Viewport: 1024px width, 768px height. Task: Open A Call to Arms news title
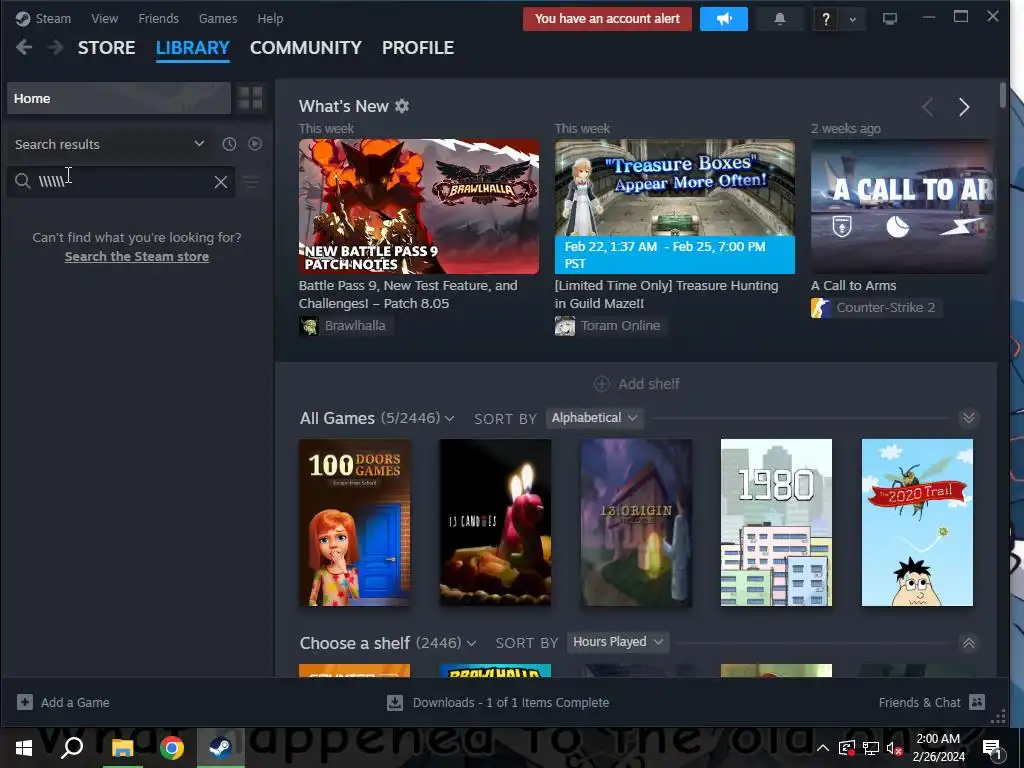click(x=853, y=285)
